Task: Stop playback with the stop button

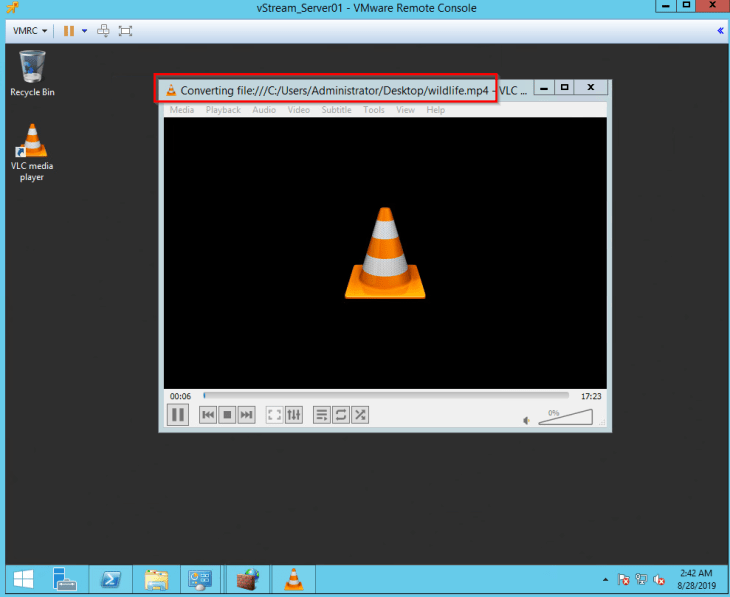Action: [227, 414]
